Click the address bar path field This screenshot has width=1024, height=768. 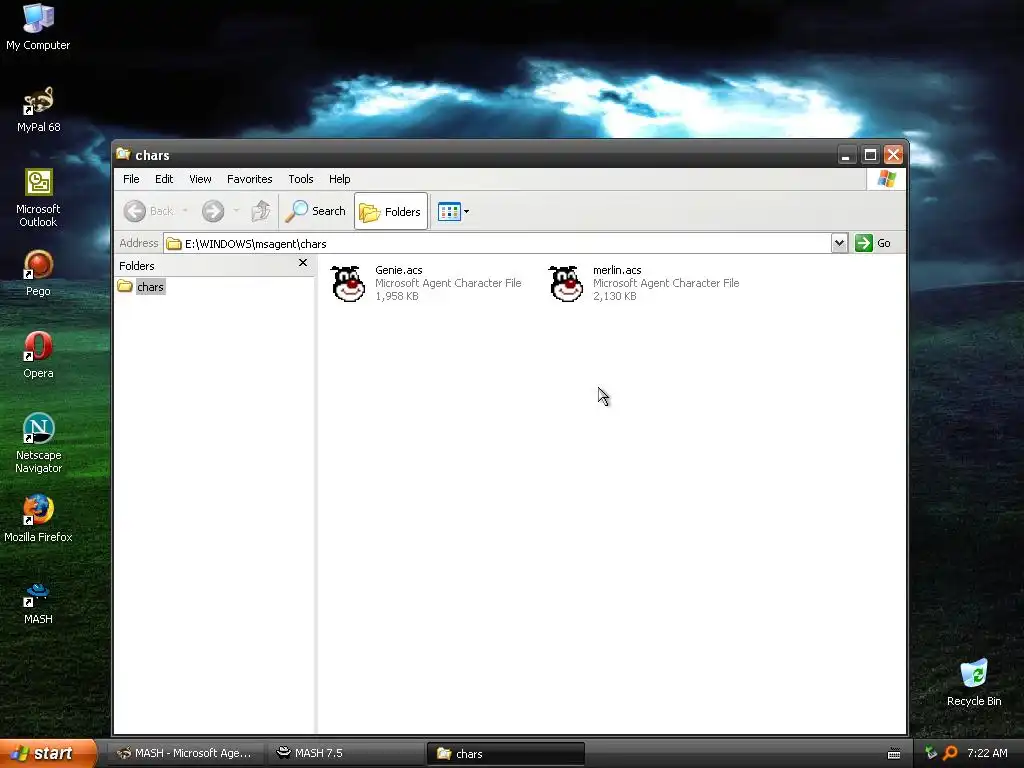pyautogui.click(x=497, y=244)
